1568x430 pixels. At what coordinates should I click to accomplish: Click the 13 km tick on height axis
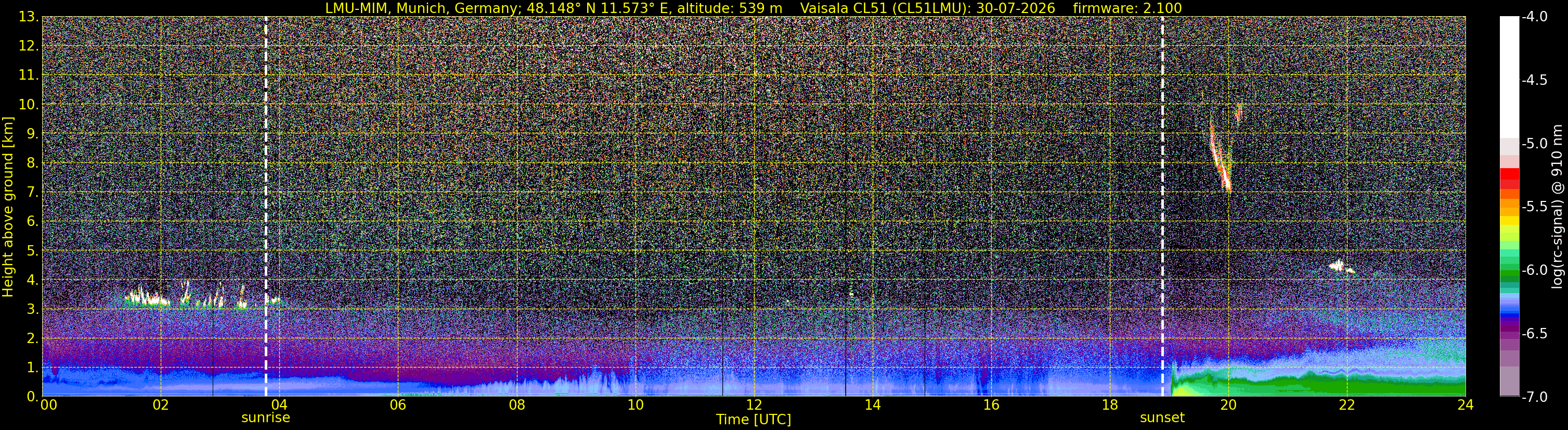pyautogui.click(x=28, y=17)
